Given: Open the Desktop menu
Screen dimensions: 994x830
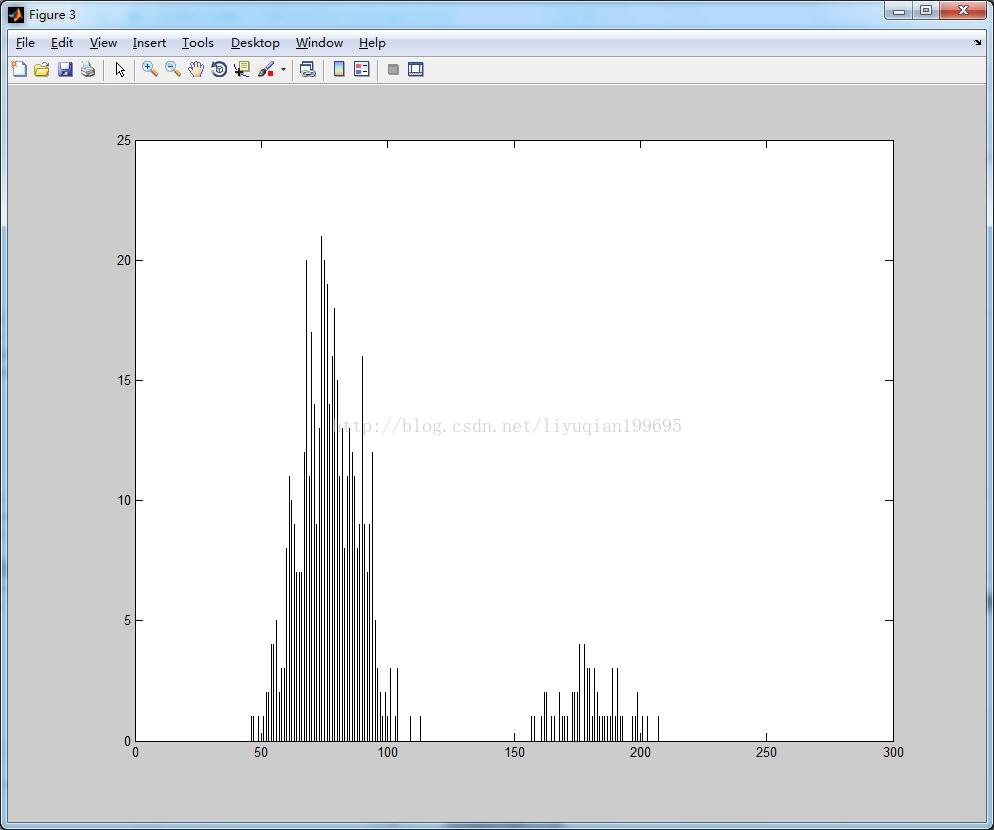Looking at the screenshot, I should click(x=255, y=42).
